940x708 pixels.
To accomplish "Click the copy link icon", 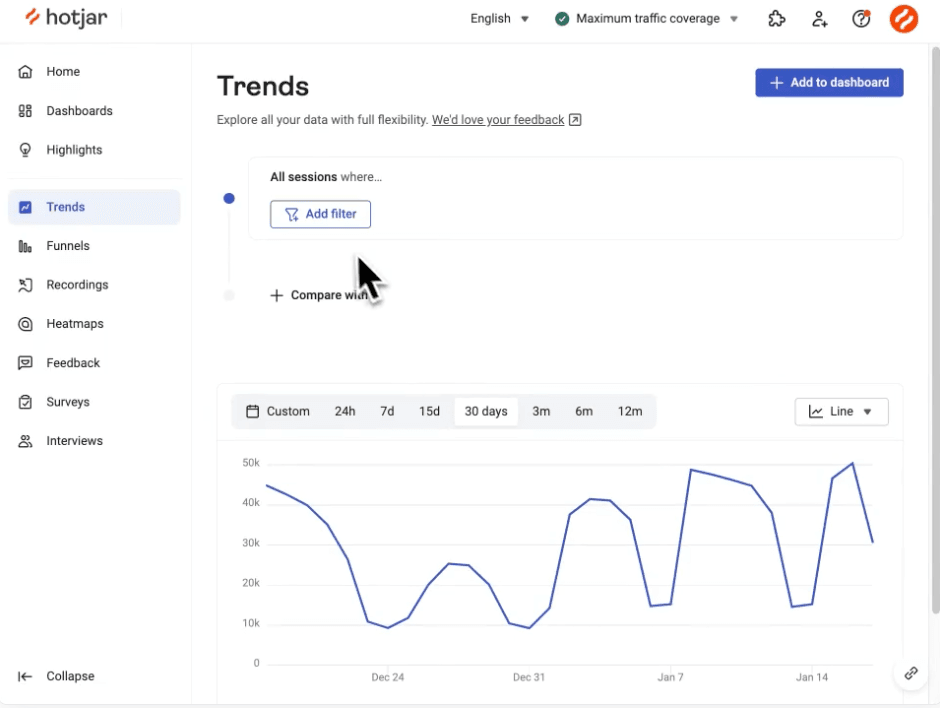I will pos(911,673).
